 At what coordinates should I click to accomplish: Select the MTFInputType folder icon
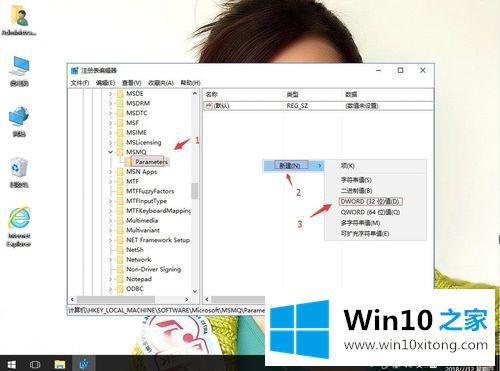coord(120,201)
